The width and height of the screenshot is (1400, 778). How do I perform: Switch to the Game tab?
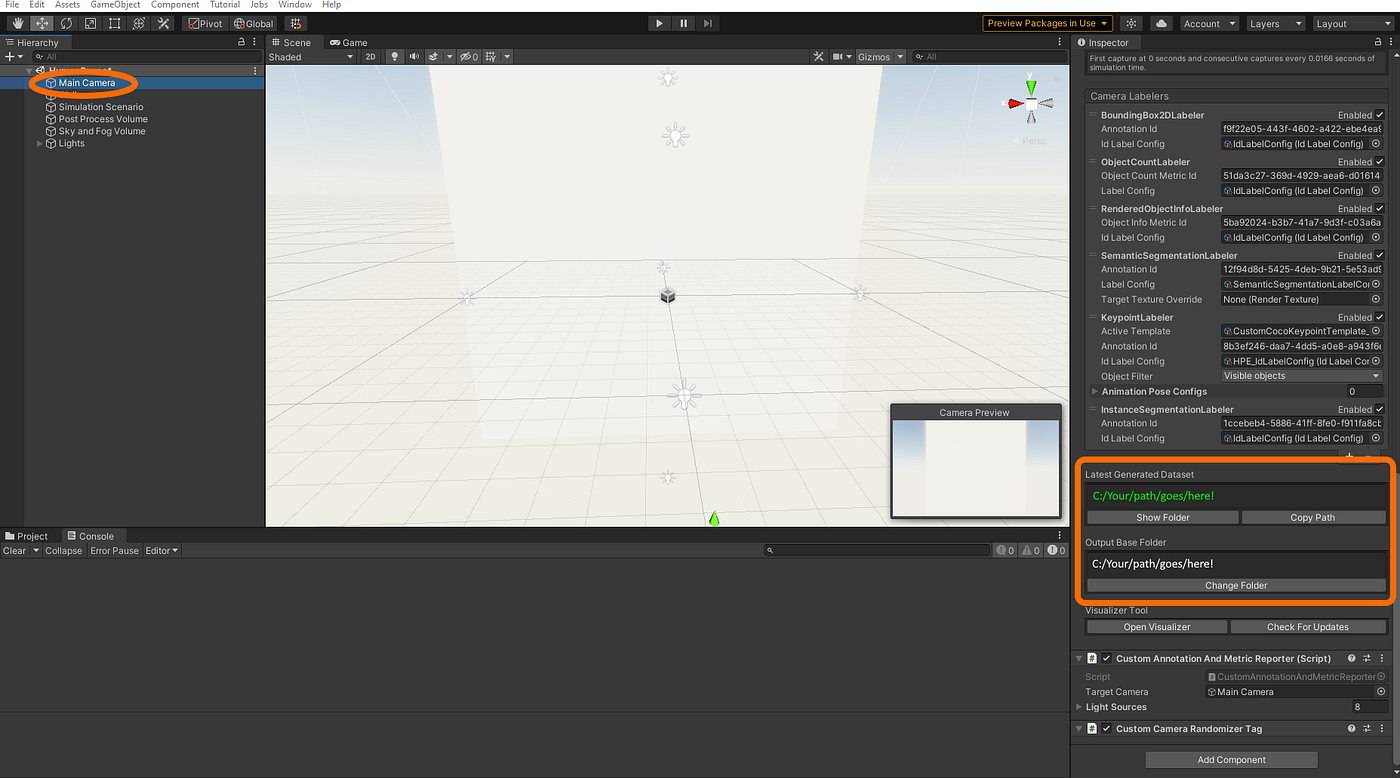pos(348,42)
